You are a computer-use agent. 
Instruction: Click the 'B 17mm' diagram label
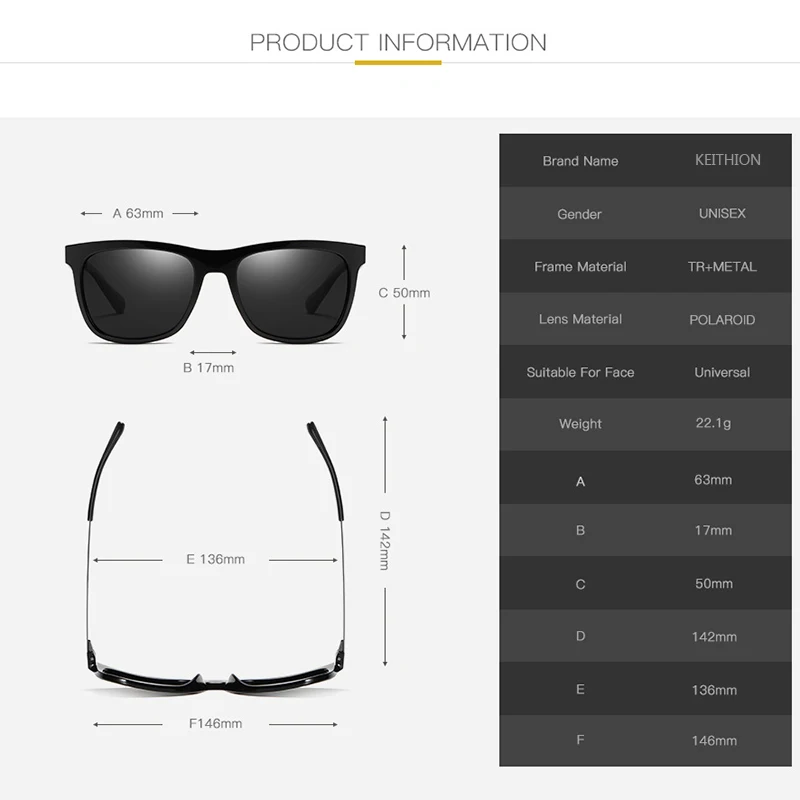pos(208,368)
